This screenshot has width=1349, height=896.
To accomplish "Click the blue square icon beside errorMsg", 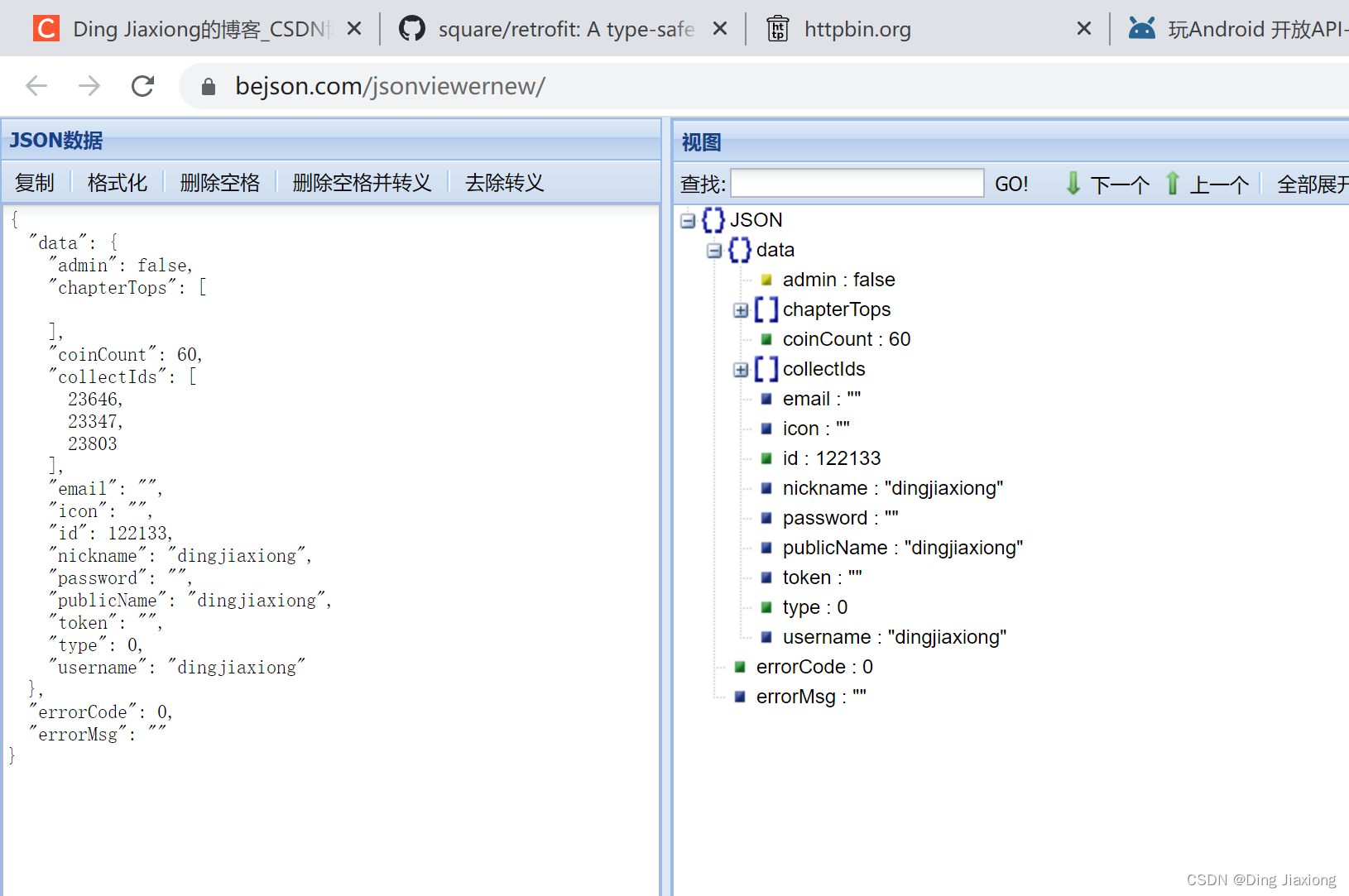I will pyautogui.click(x=740, y=697).
